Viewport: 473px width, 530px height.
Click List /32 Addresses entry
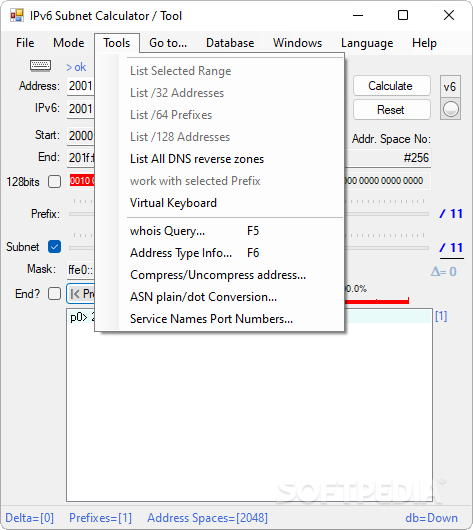click(x=220, y=93)
